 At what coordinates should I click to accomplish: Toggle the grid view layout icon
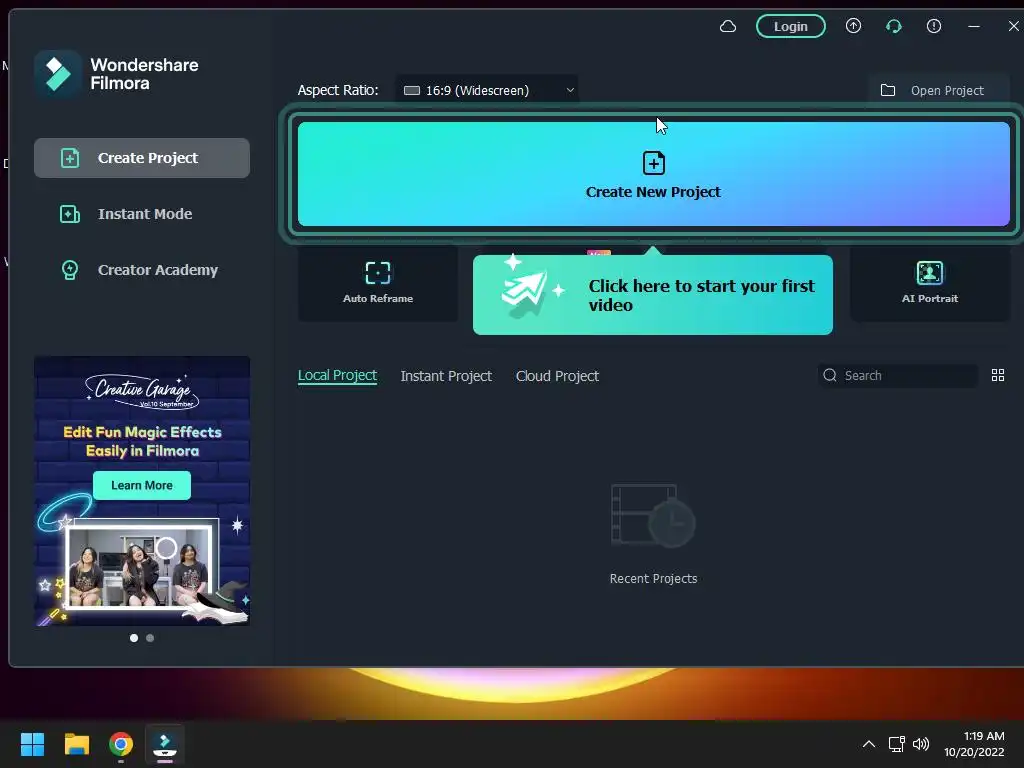[998, 375]
